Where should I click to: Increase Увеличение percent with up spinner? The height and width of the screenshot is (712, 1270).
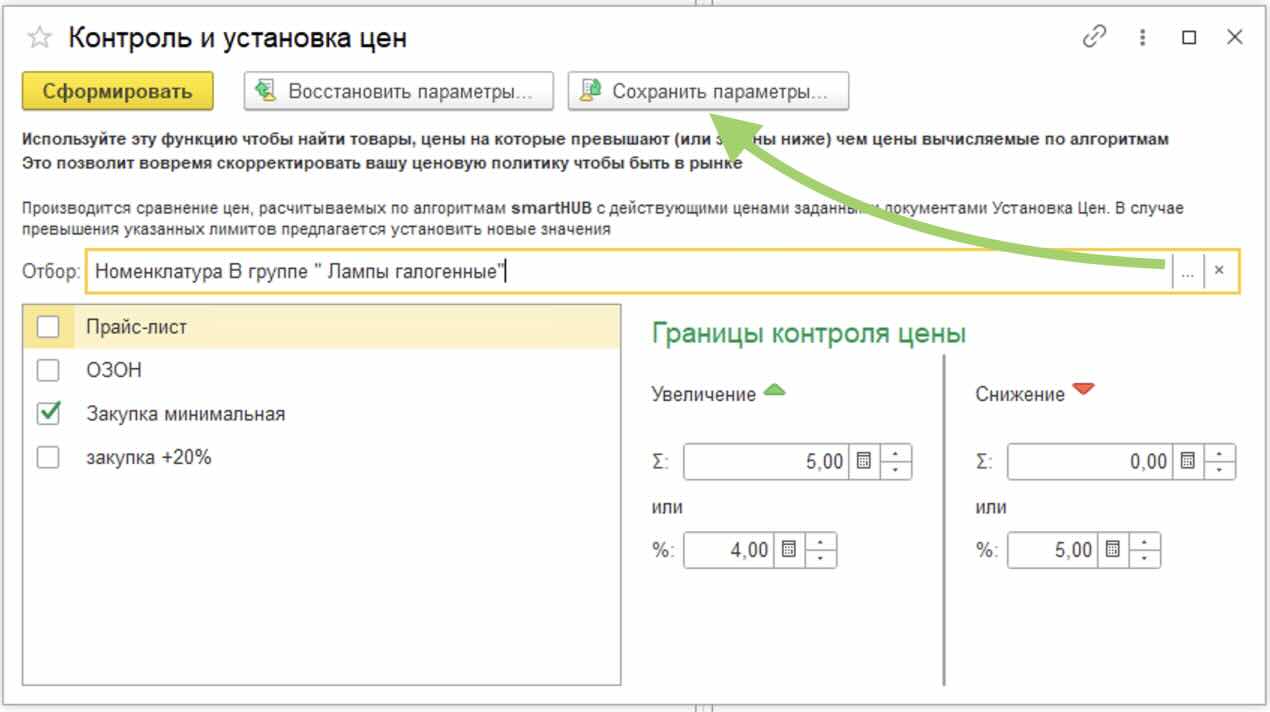coord(820,542)
